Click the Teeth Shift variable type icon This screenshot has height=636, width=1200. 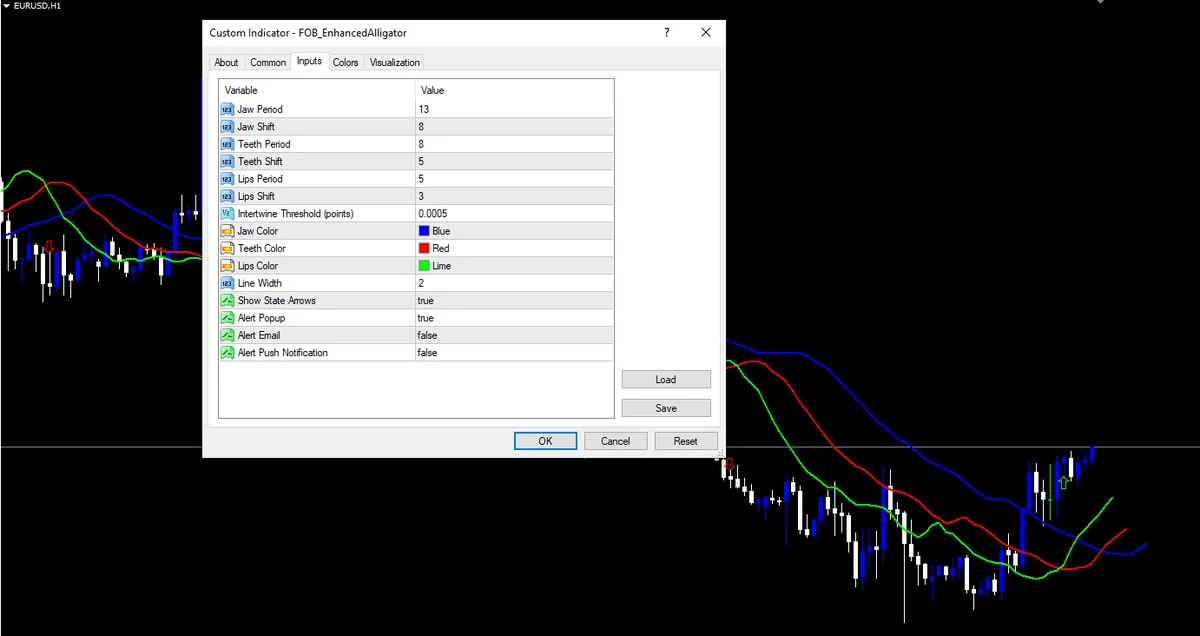click(227, 161)
